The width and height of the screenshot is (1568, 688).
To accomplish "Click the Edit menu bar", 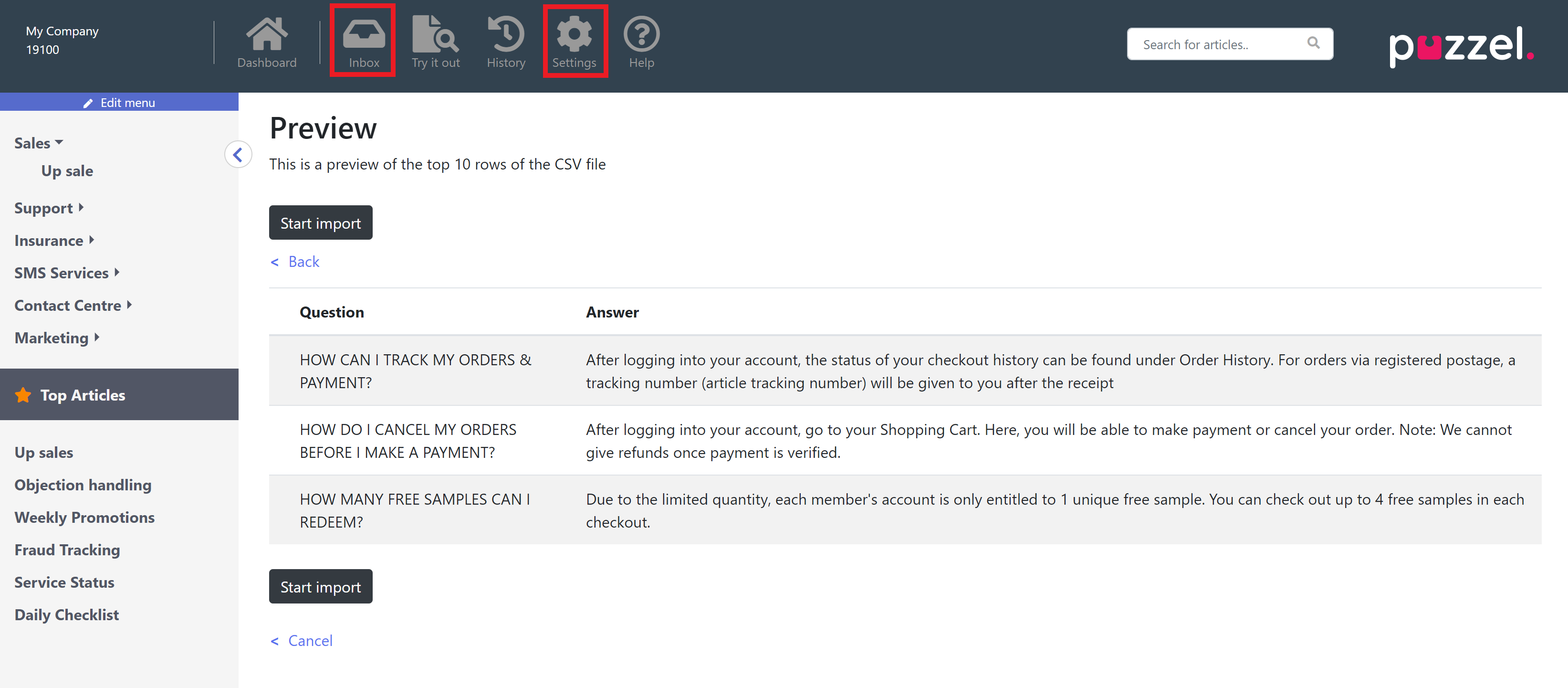I will pos(119,102).
